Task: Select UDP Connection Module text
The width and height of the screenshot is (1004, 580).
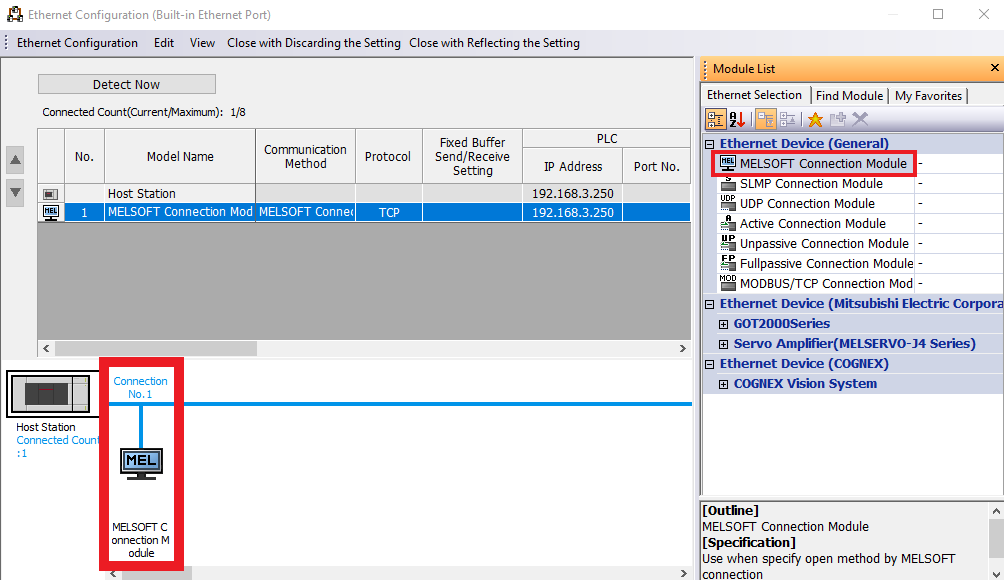Action: click(807, 204)
